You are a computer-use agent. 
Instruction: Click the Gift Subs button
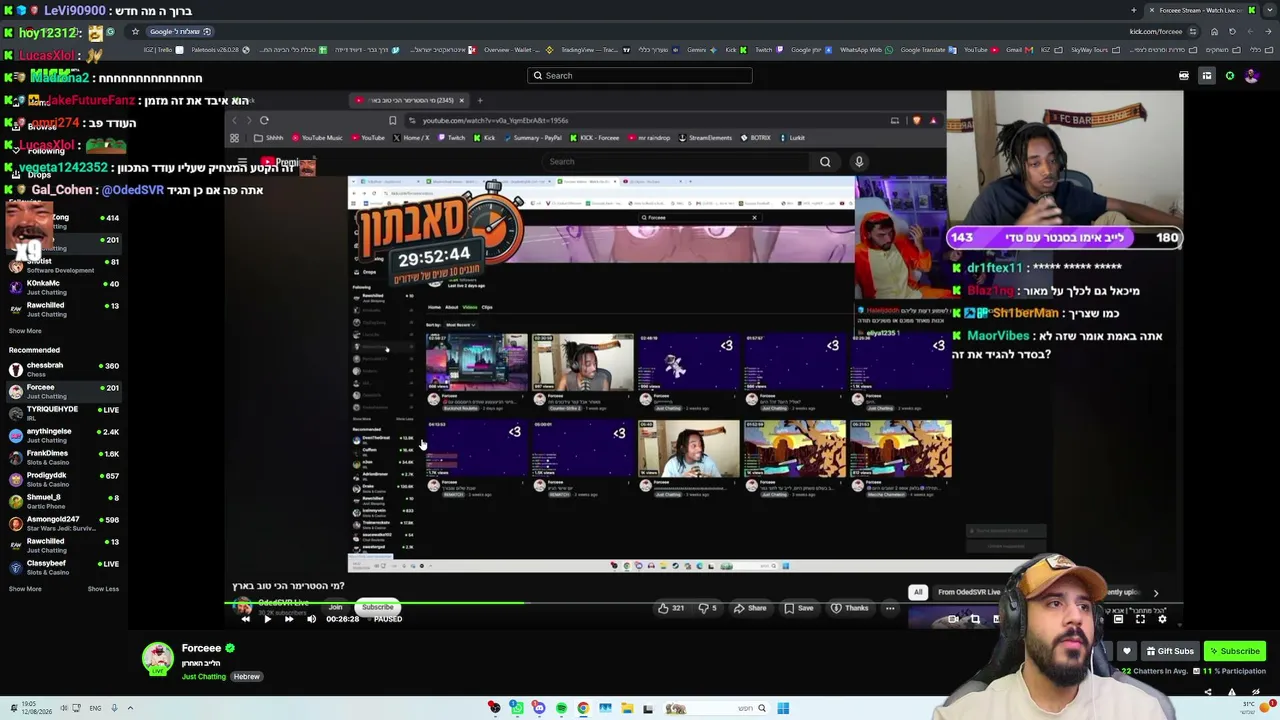coord(1170,651)
